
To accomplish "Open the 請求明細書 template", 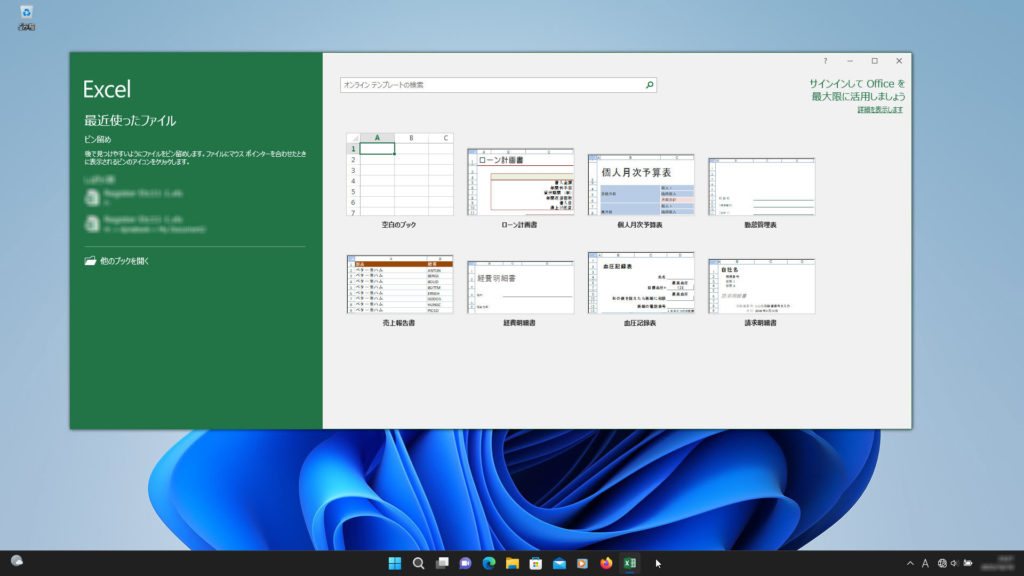I will (x=761, y=286).
